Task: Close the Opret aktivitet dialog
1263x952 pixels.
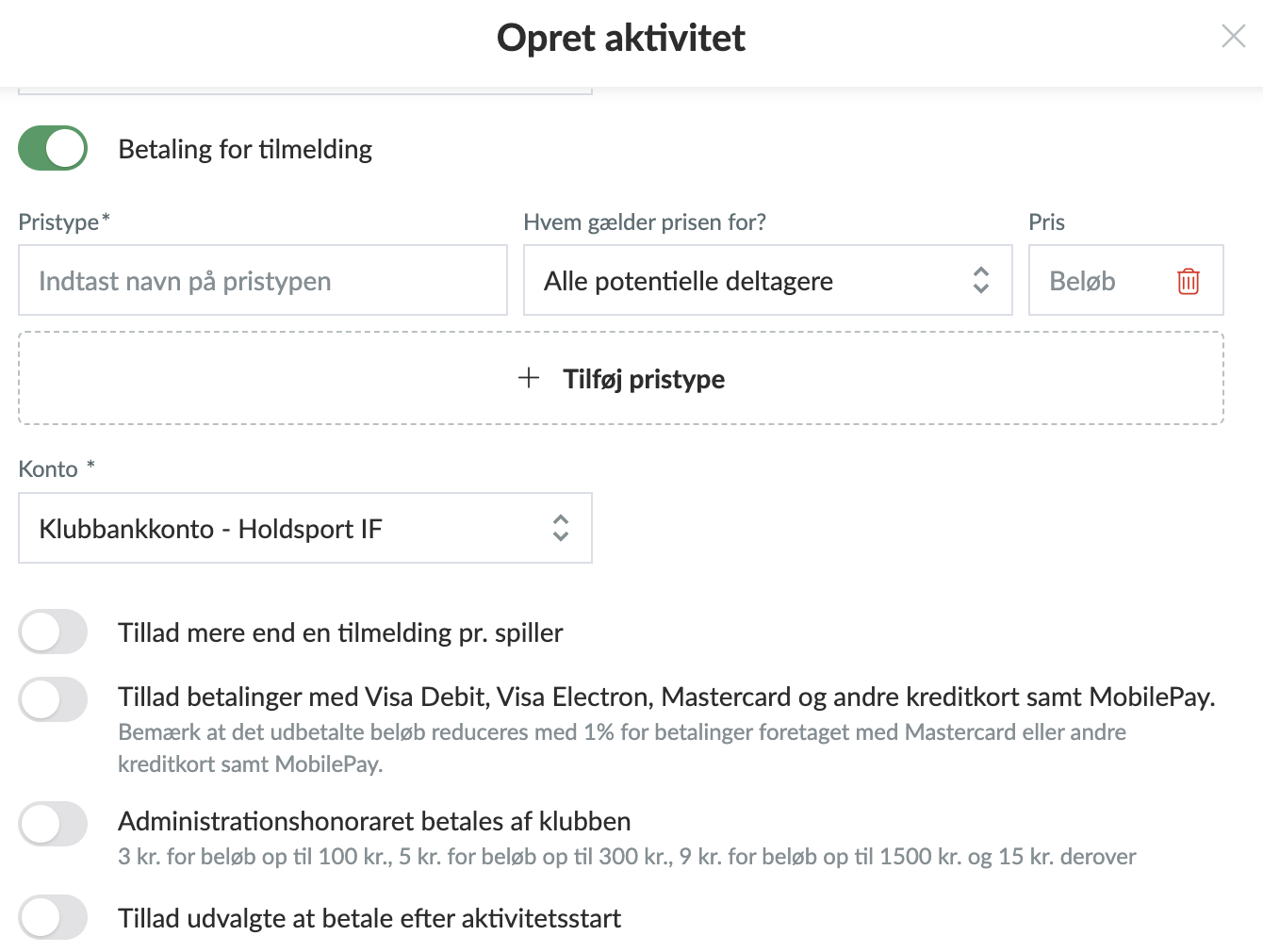Action: coord(1233,37)
